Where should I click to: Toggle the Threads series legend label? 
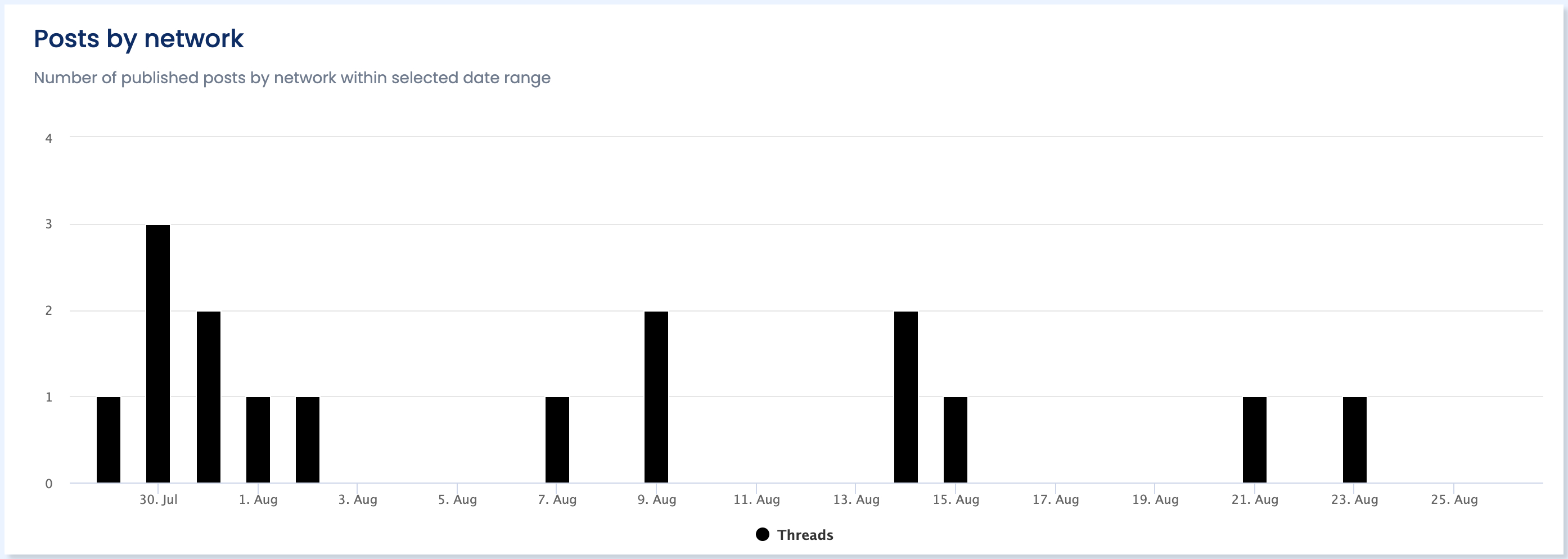[805, 535]
